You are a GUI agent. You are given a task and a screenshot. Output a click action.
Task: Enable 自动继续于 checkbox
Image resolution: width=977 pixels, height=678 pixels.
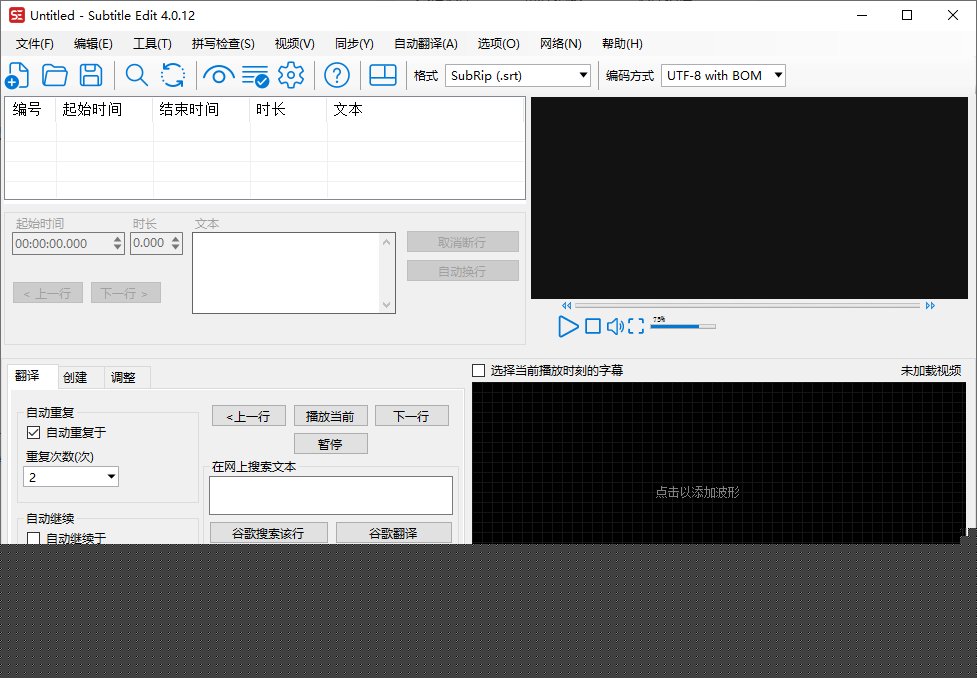click(x=34, y=538)
